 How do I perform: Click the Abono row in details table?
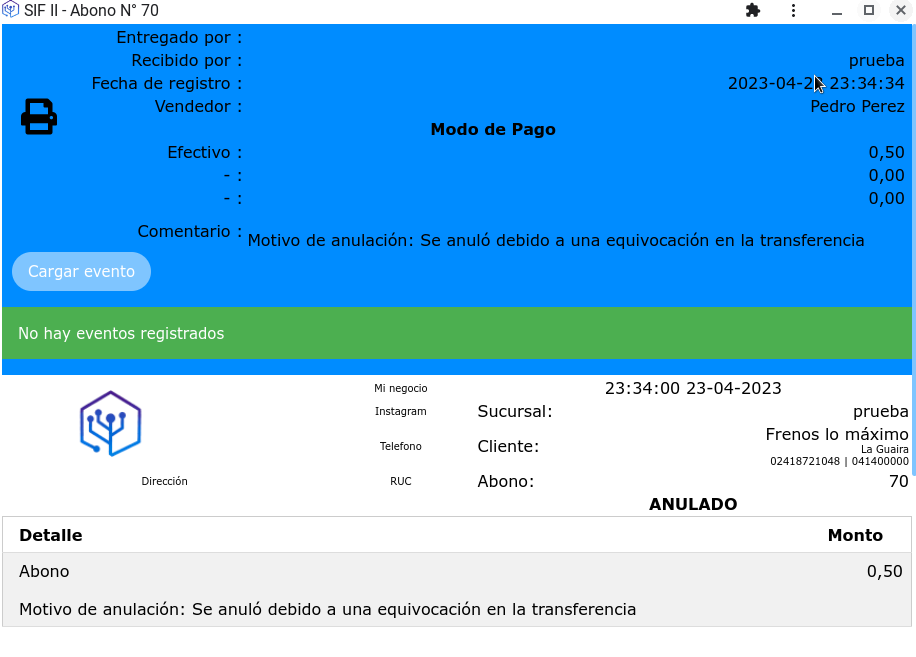45,571
